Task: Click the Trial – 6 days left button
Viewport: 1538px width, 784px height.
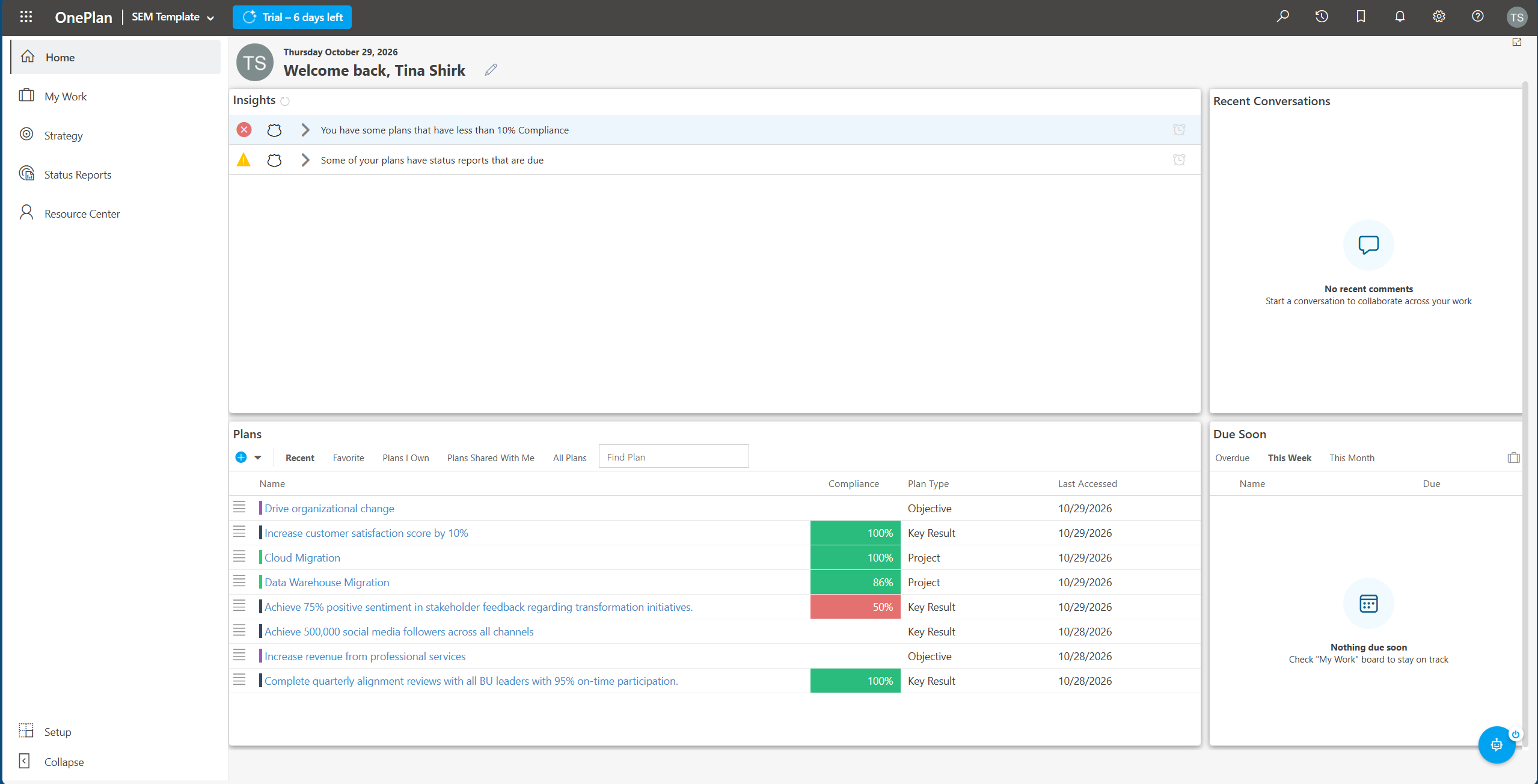Action: click(292, 17)
